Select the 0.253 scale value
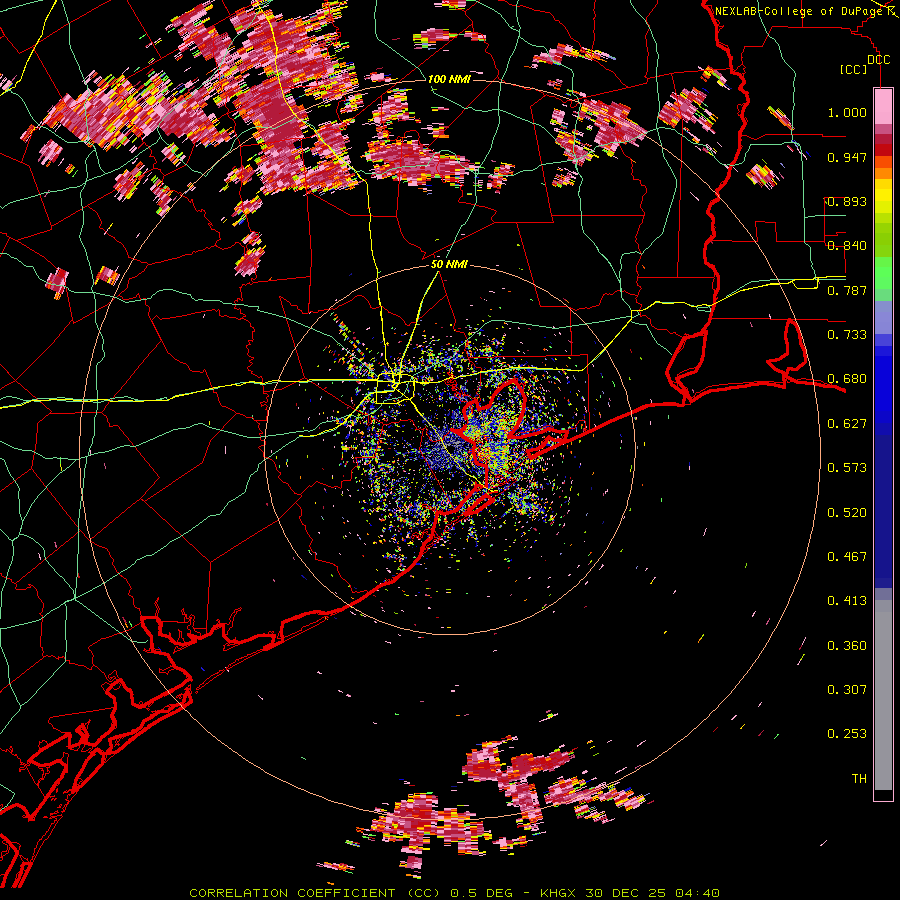900x900 pixels. pyautogui.click(x=847, y=734)
